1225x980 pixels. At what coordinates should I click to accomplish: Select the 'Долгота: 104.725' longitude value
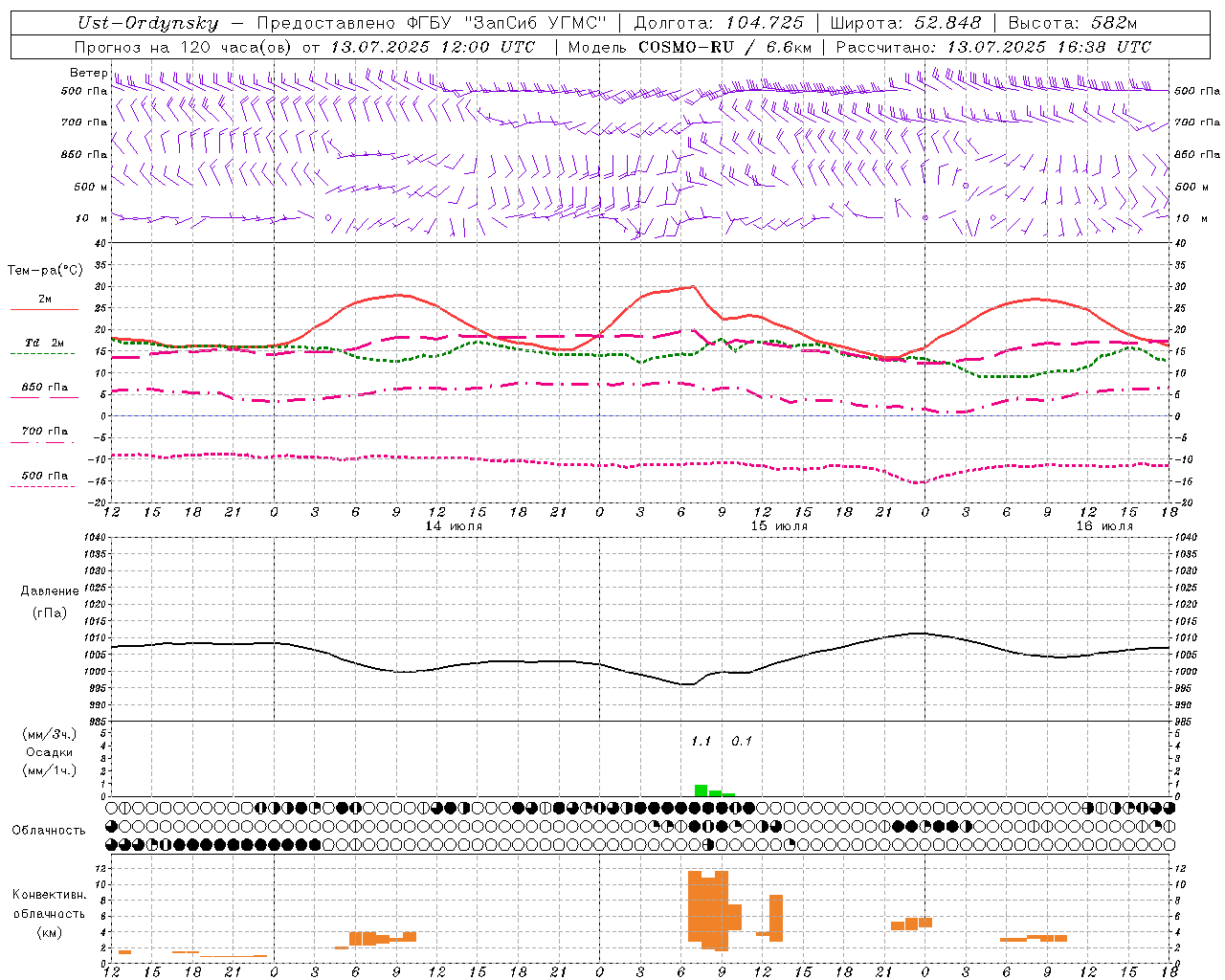click(719, 24)
